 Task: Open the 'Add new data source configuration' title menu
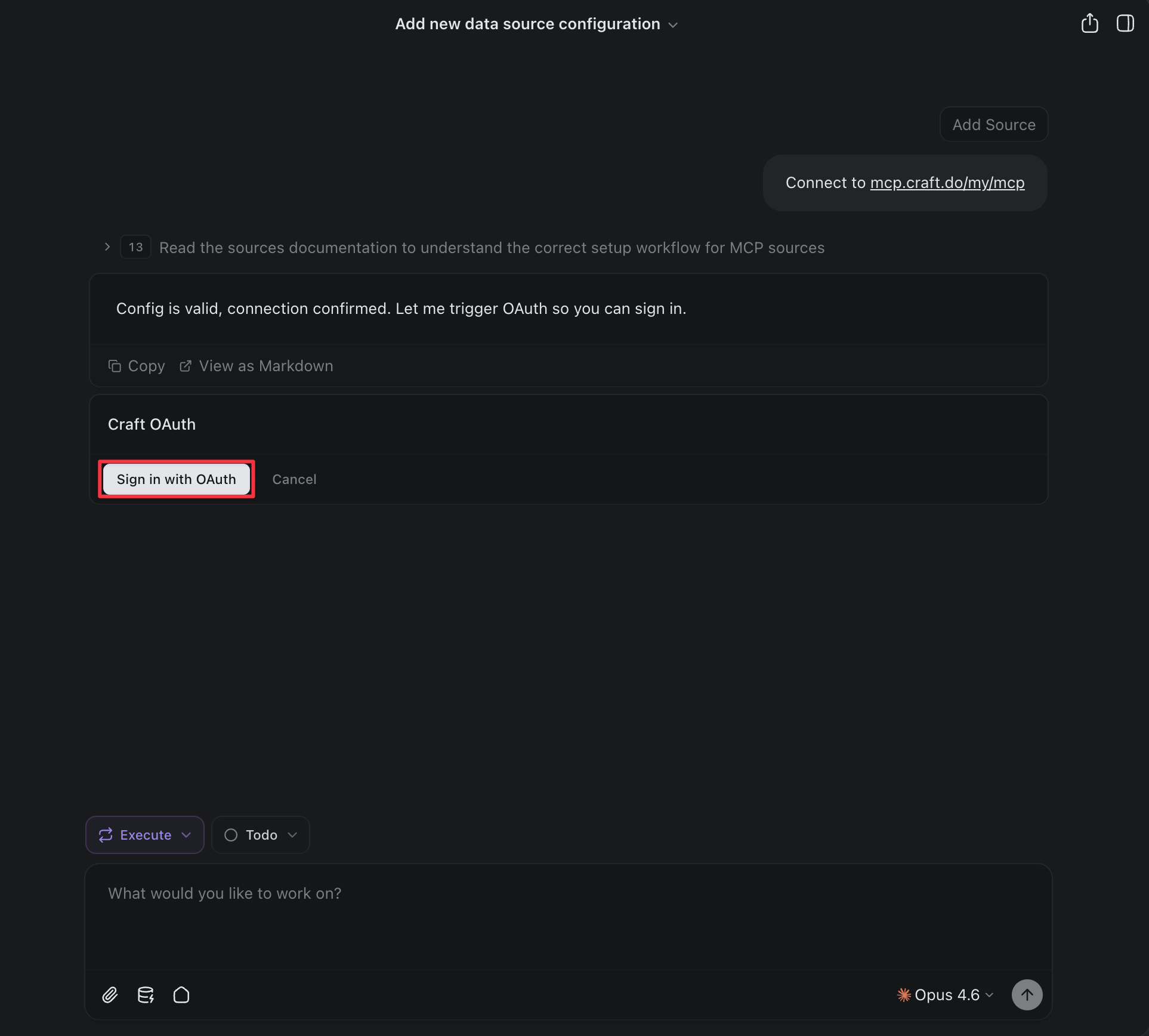pos(673,24)
